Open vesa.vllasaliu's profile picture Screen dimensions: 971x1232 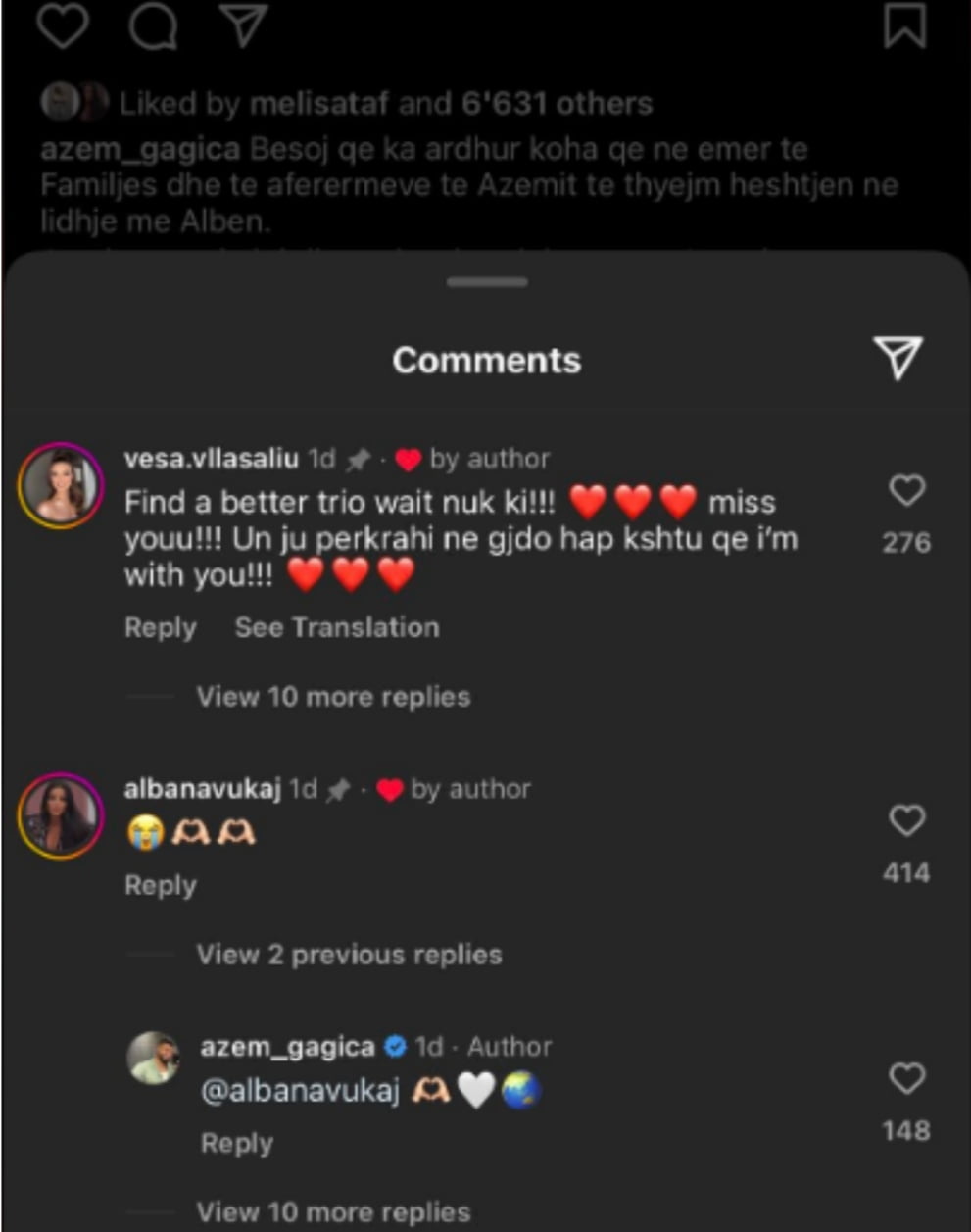(x=61, y=485)
